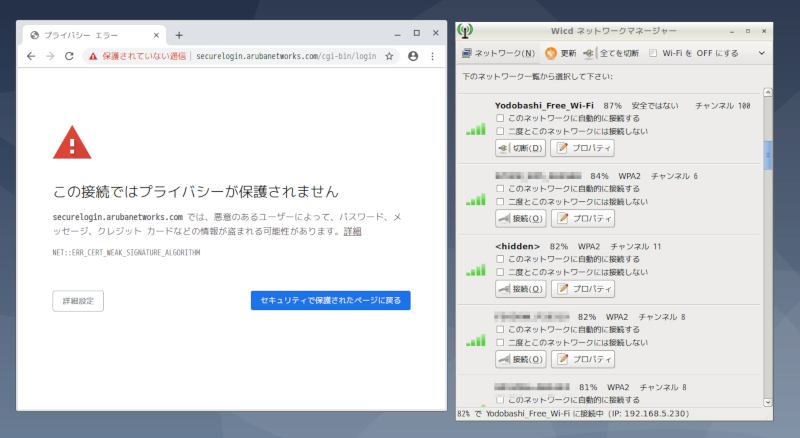This screenshot has height=438, width=800.
Task: Click Wicd scrollbar down arrow
Action: pyautogui.click(x=768, y=402)
